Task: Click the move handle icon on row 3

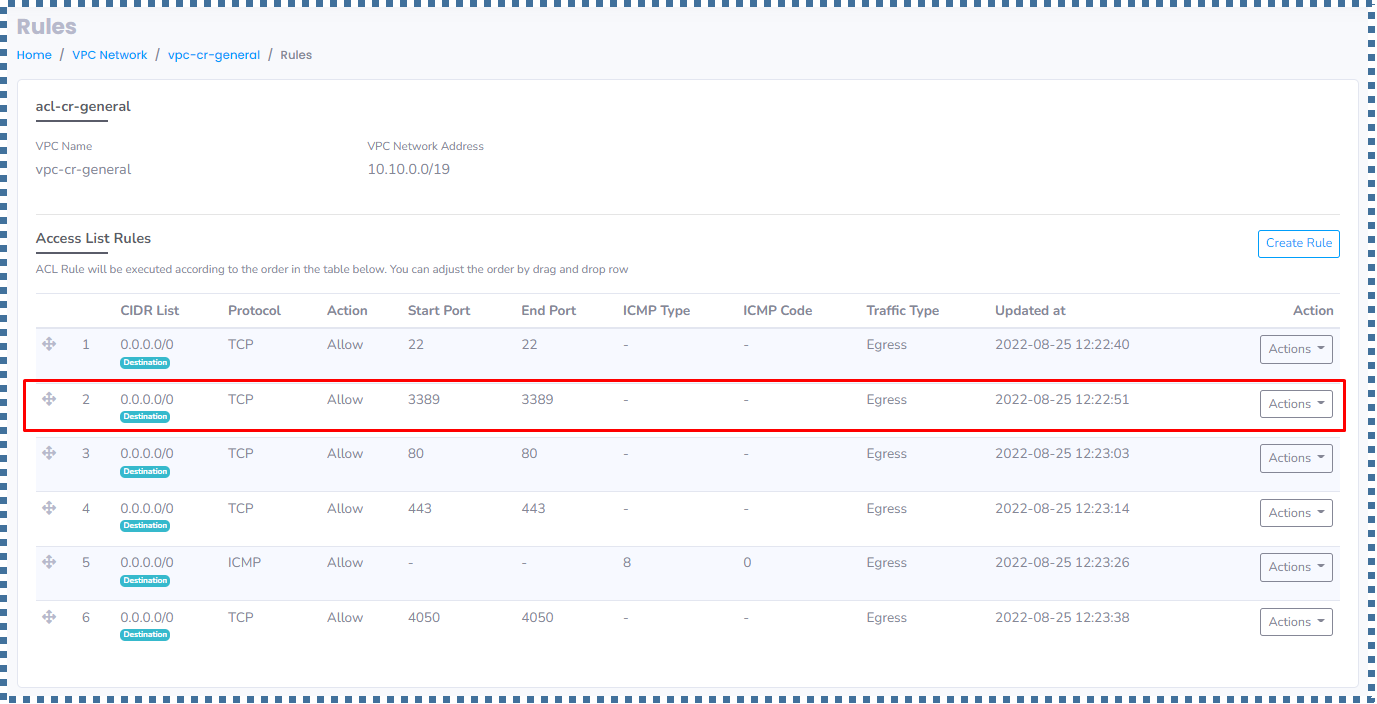Action: click(x=49, y=453)
